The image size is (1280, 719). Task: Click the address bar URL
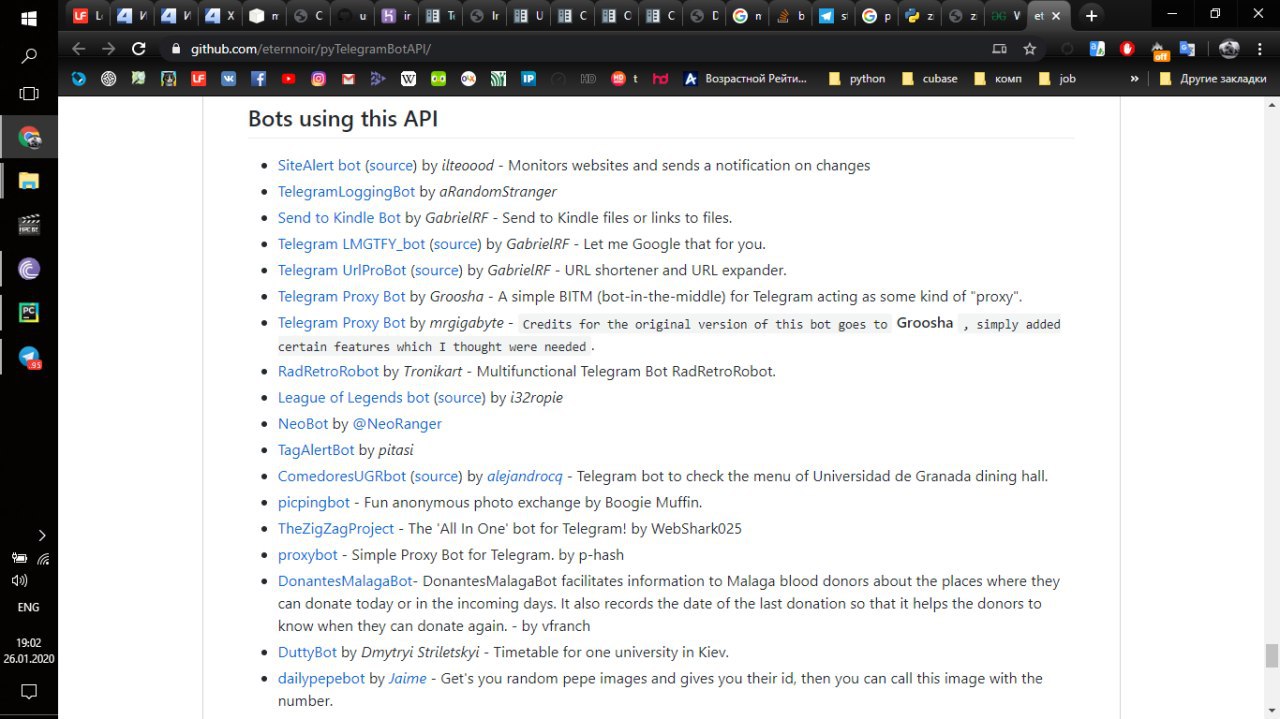[311, 48]
